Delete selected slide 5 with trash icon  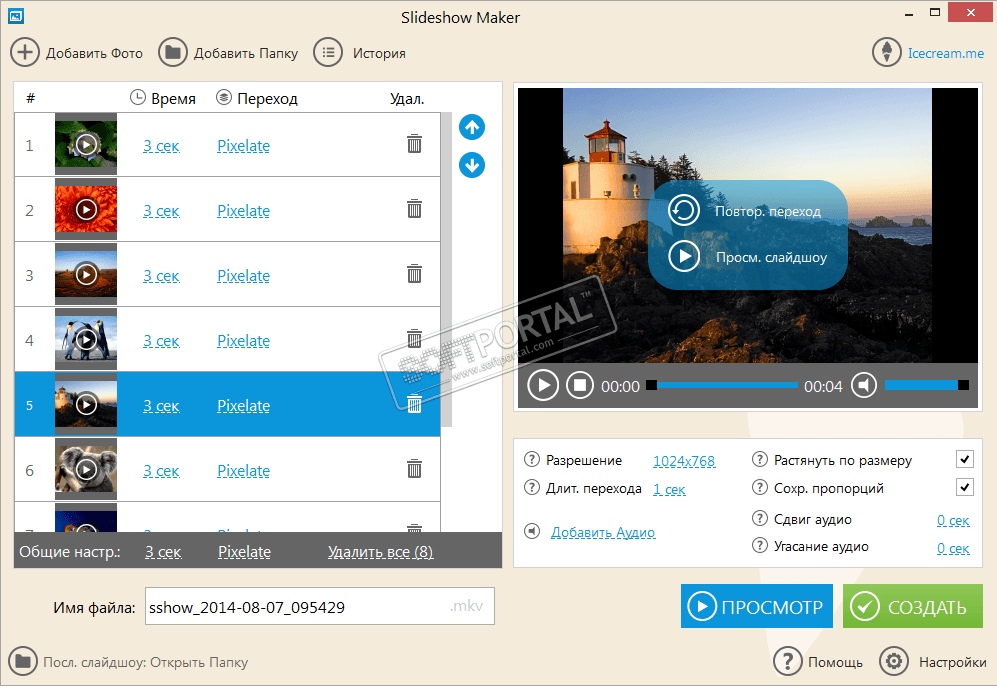pos(414,404)
